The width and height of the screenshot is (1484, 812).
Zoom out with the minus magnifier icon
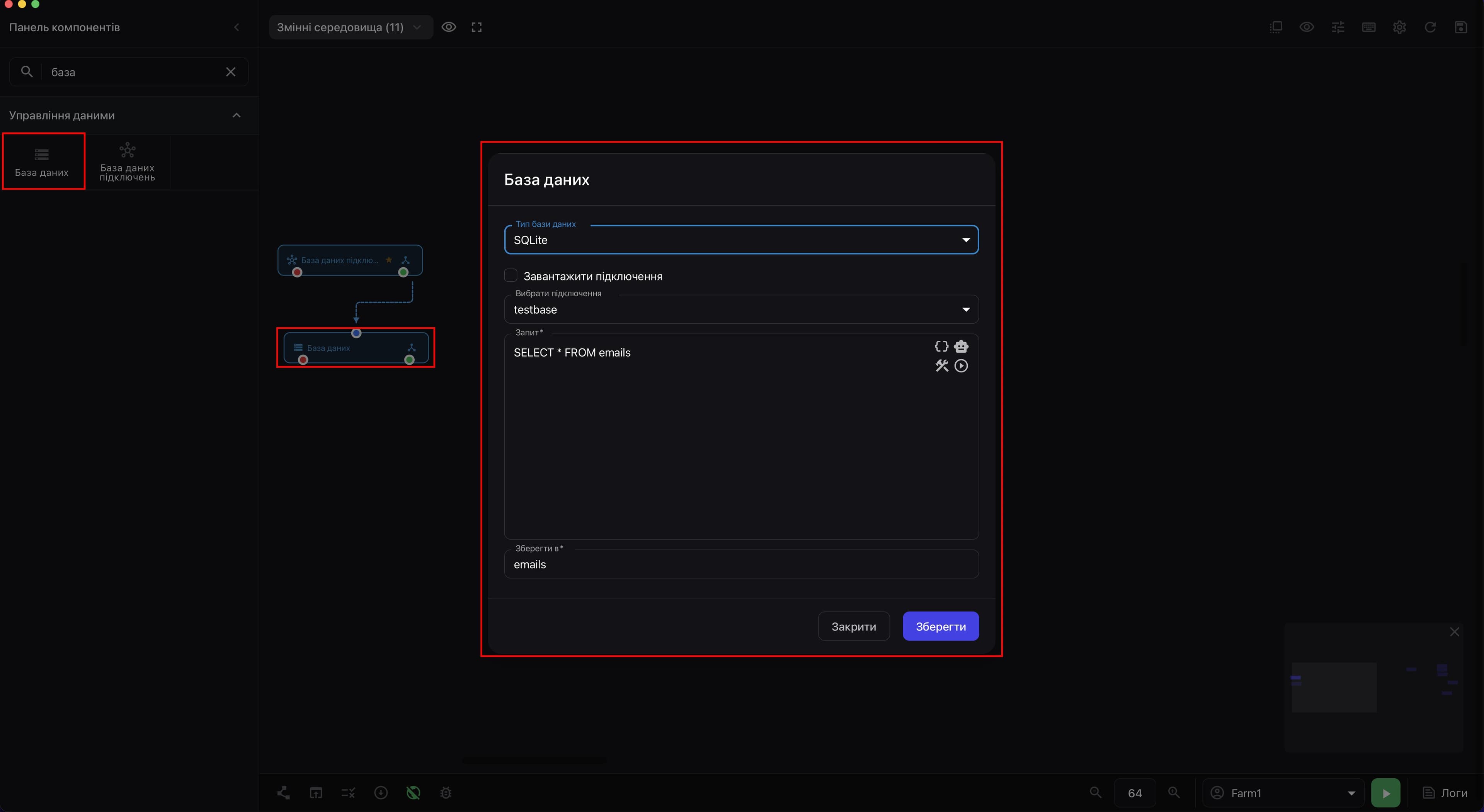[x=1096, y=792]
